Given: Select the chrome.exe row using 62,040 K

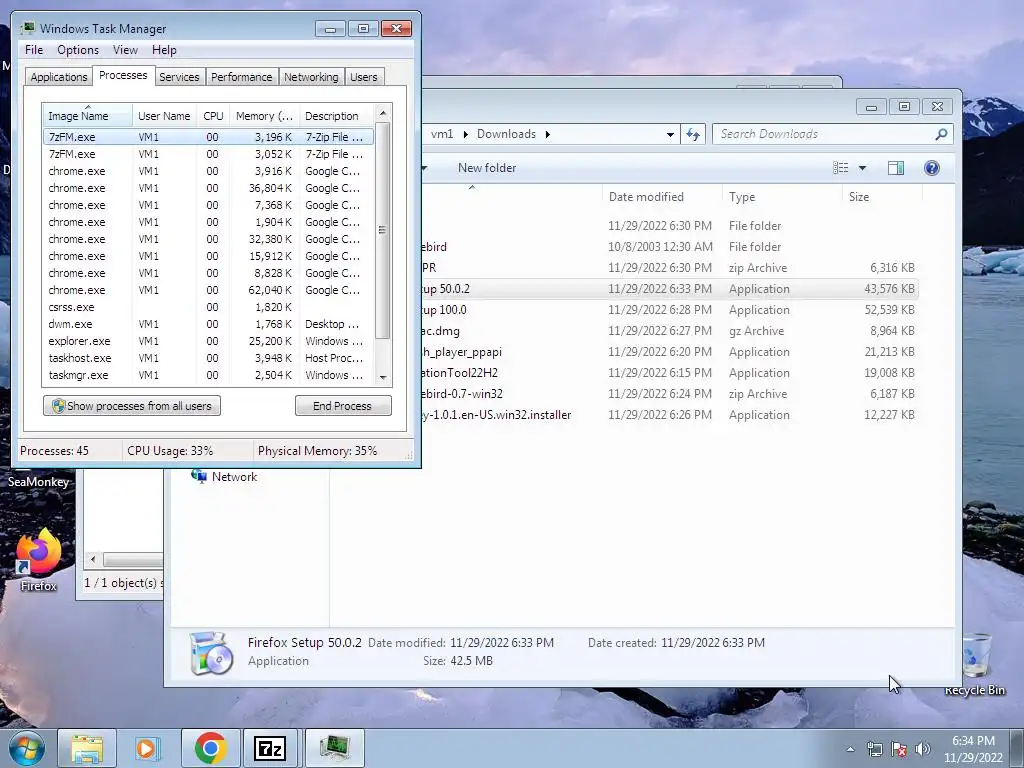Looking at the screenshot, I should pos(208,290).
